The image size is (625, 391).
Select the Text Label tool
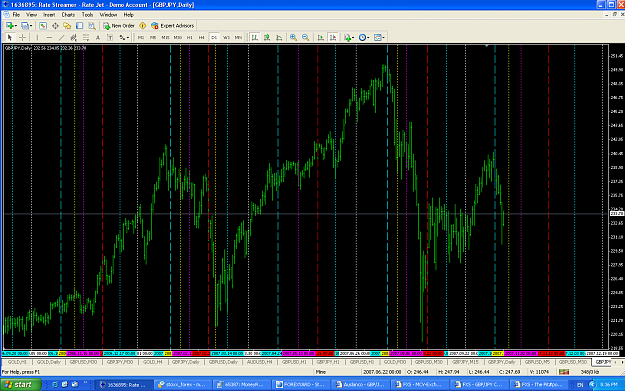pos(110,37)
